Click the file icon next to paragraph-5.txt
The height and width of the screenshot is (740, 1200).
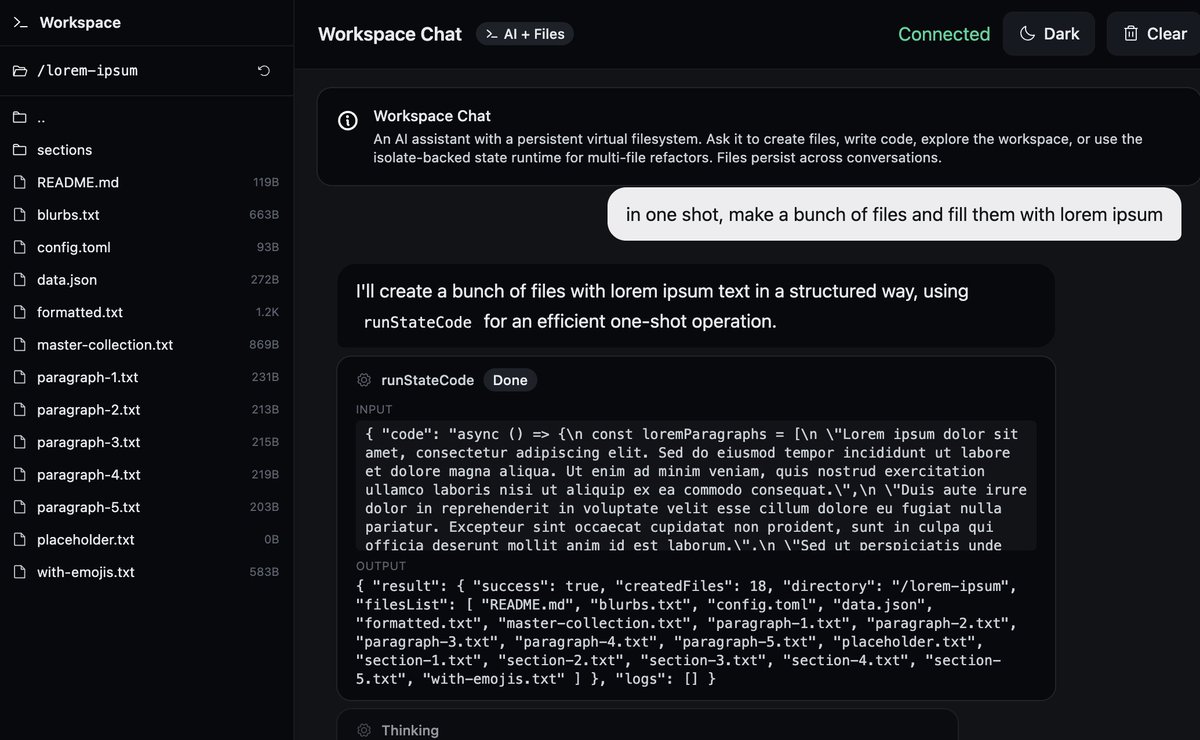20,507
